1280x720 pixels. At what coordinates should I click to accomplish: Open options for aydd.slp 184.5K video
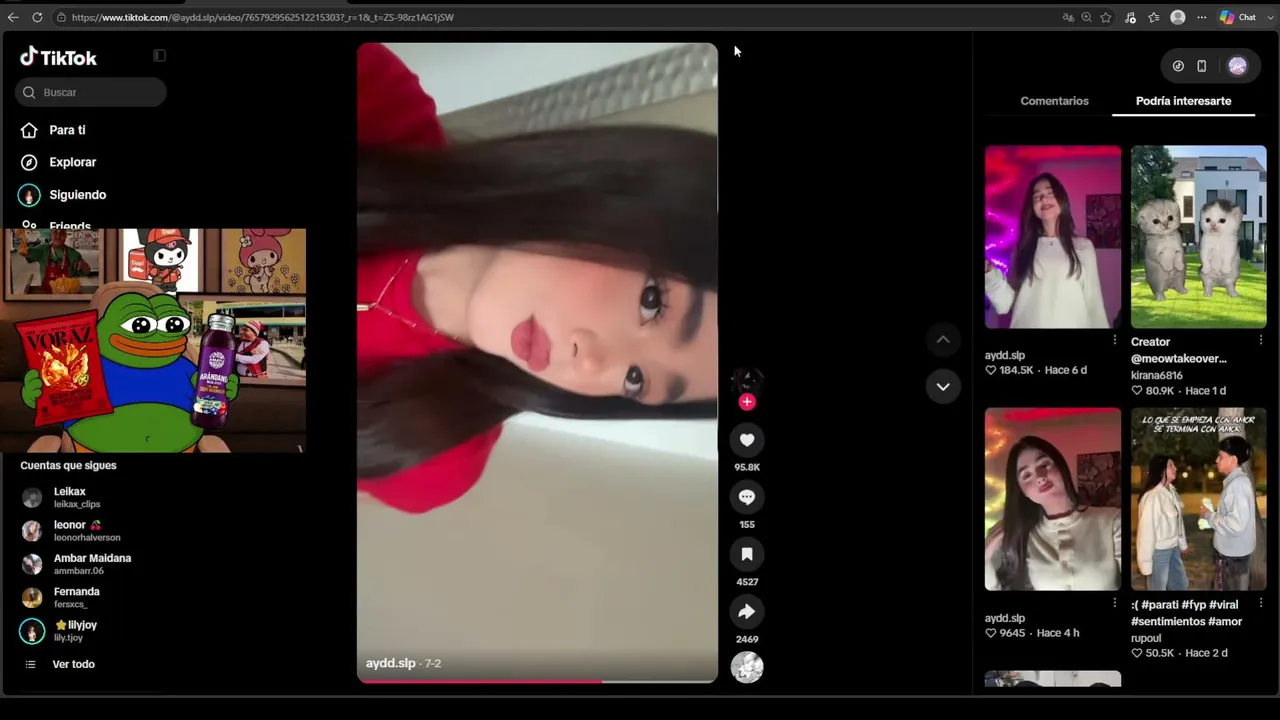coord(1115,340)
